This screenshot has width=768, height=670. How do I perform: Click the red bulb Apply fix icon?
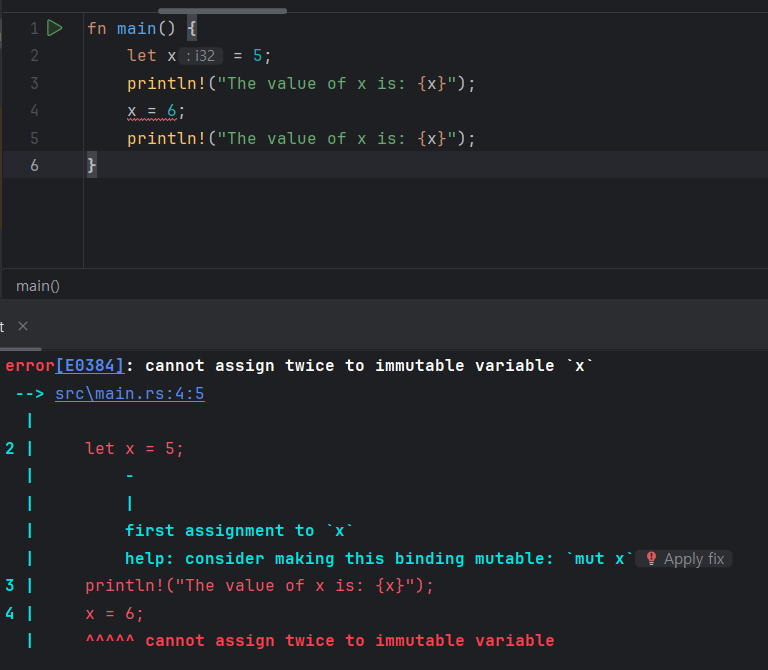651,559
